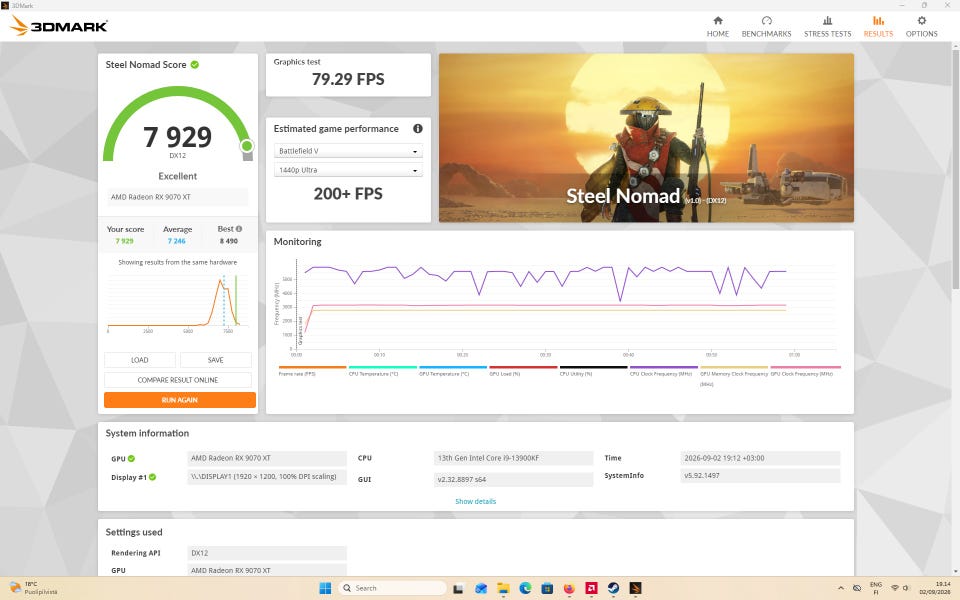The height and width of the screenshot is (600, 960).
Task: Click the vertical scrollbar thumb
Action: tap(955, 168)
